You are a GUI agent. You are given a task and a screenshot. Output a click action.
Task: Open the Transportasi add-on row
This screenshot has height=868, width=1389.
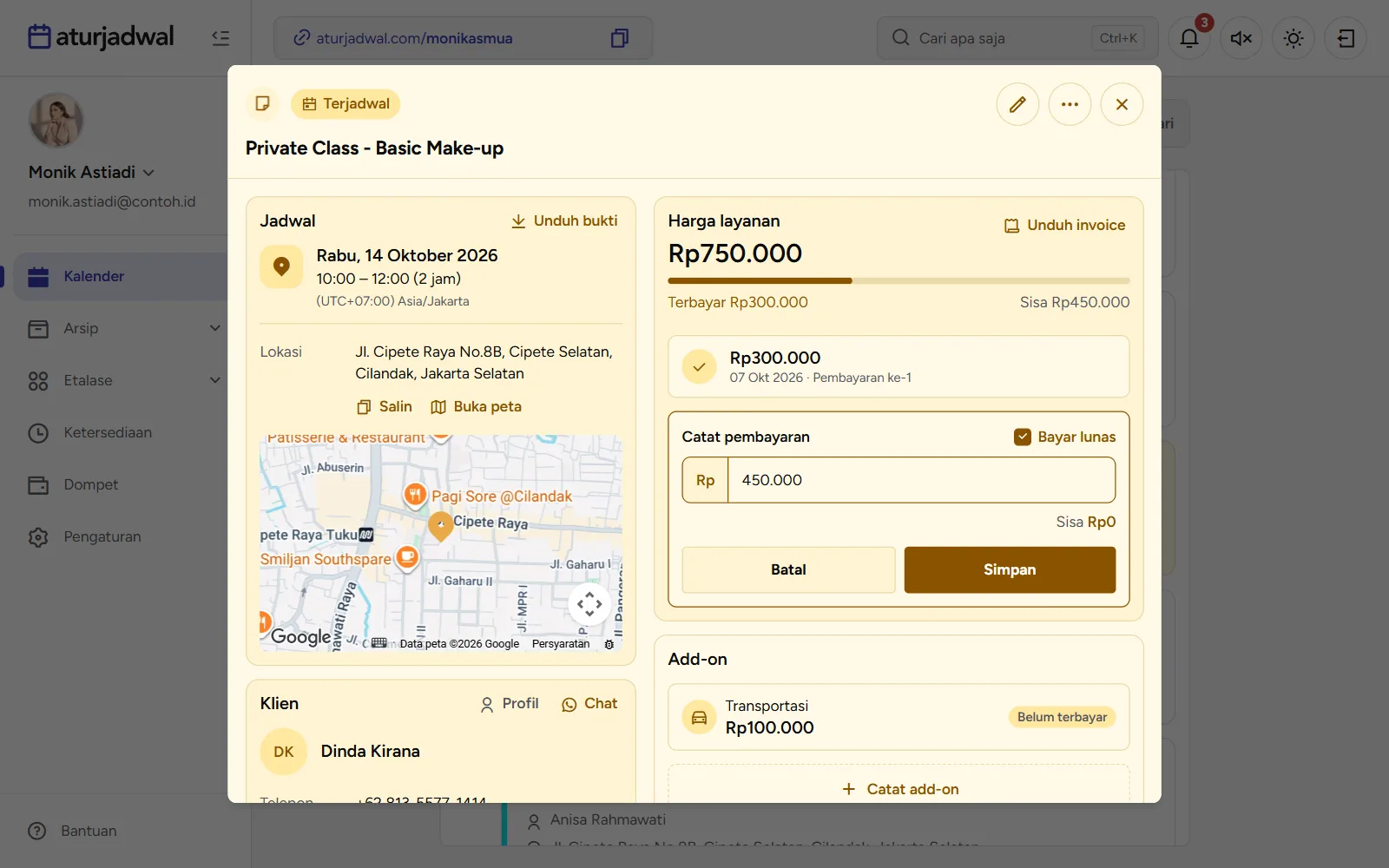coord(899,717)
